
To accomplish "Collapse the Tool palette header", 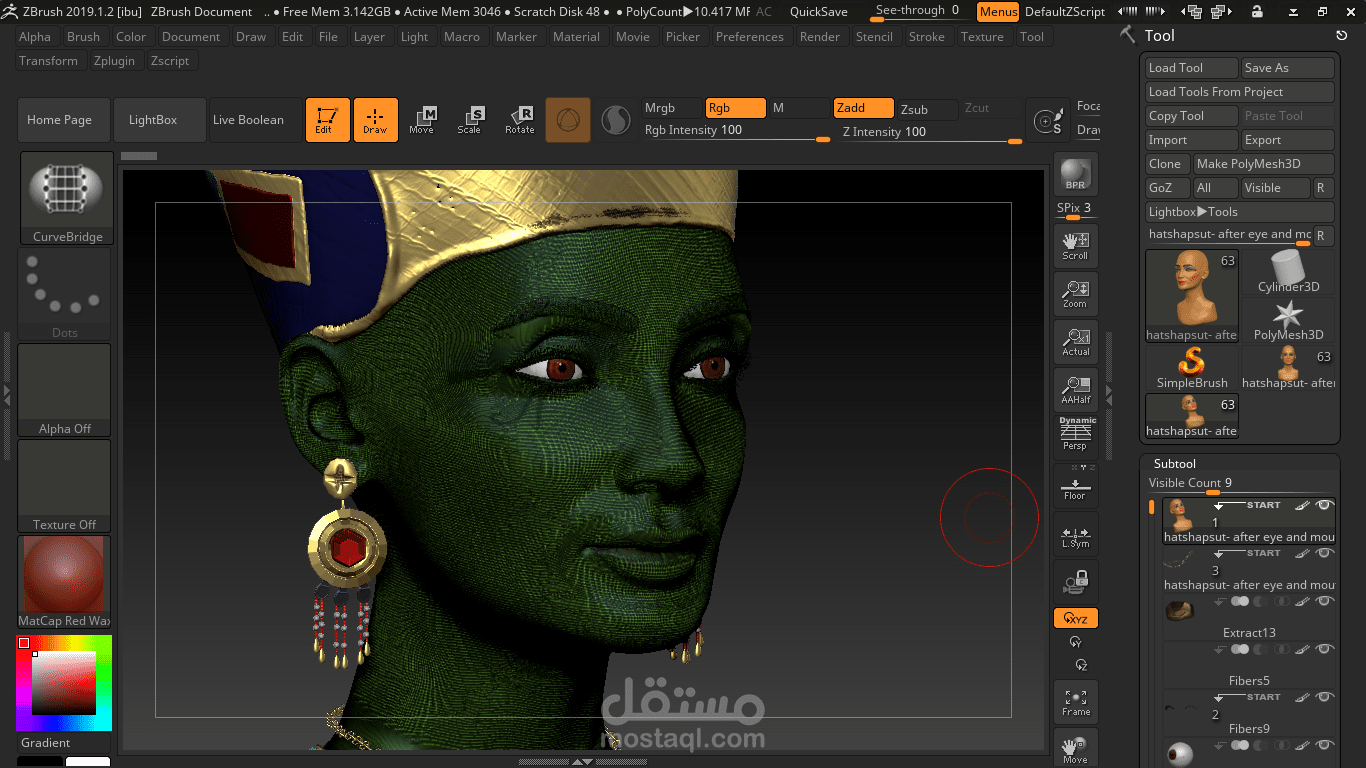I will click(1159, 35).
